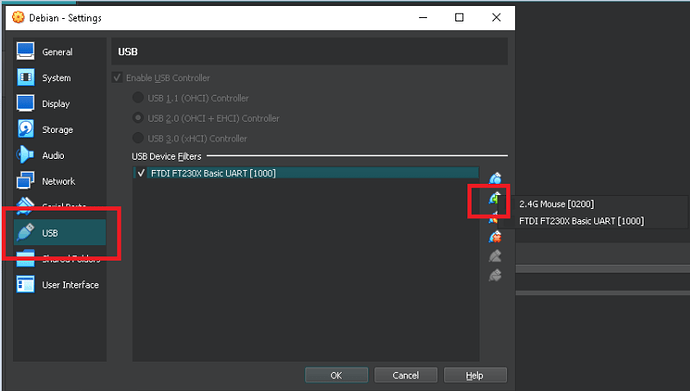Image resolution: width=690 pixels, height=391 pixels.
Task: Uncheck the FTDI FT230X filter checkbox
Action: (x=141, y=173)
